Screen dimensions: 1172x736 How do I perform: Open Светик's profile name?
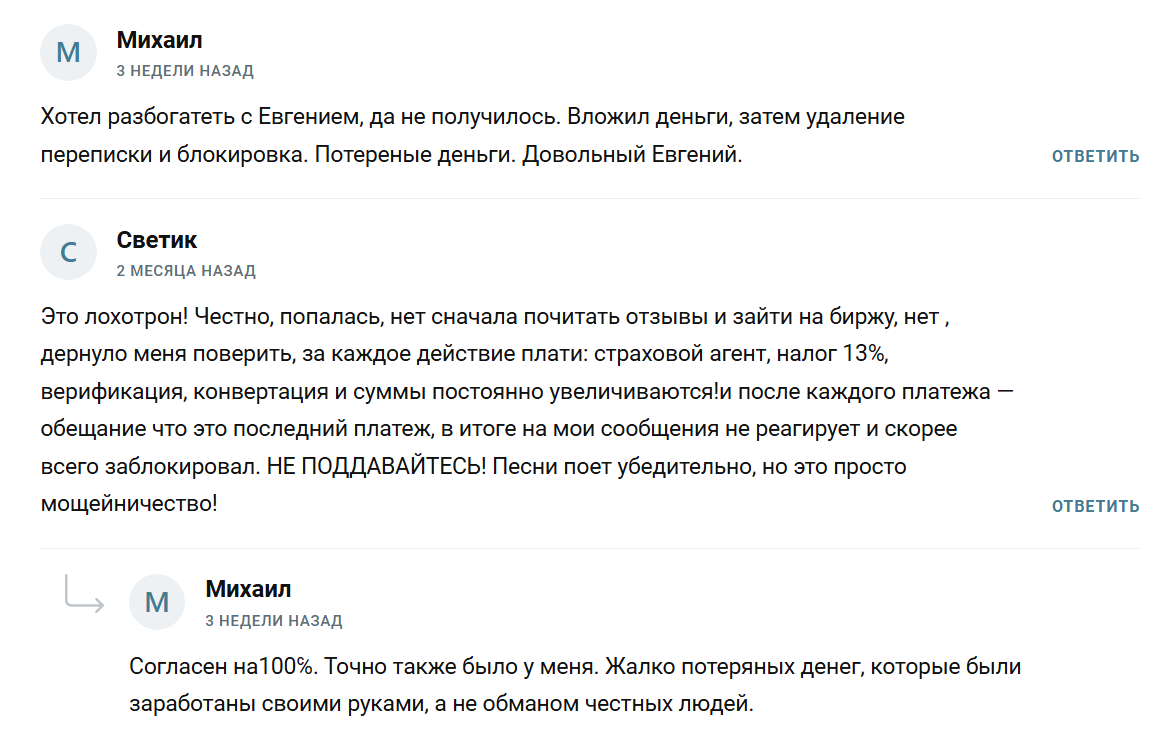pos(157,240)
